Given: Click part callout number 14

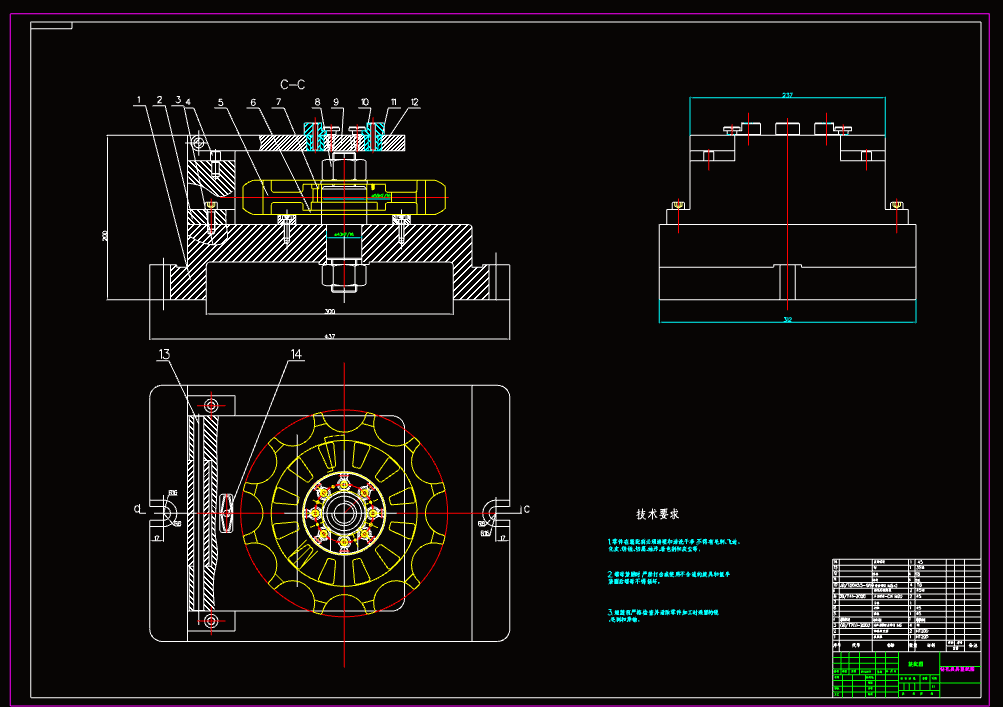Looking at the screenshot, I should (x=296, y=354).
